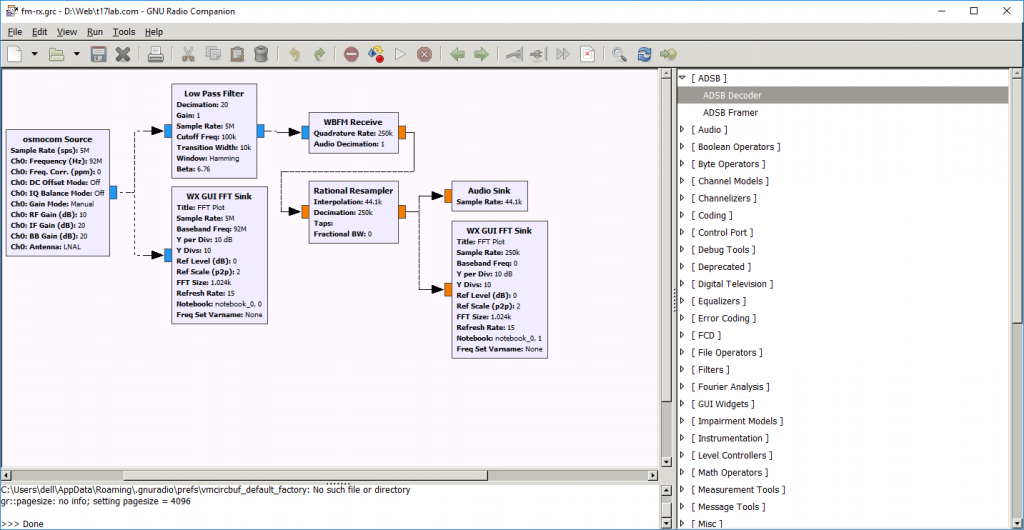Expand the Audio category
This screenshot has width=1024, height=530.
(682, 130)
